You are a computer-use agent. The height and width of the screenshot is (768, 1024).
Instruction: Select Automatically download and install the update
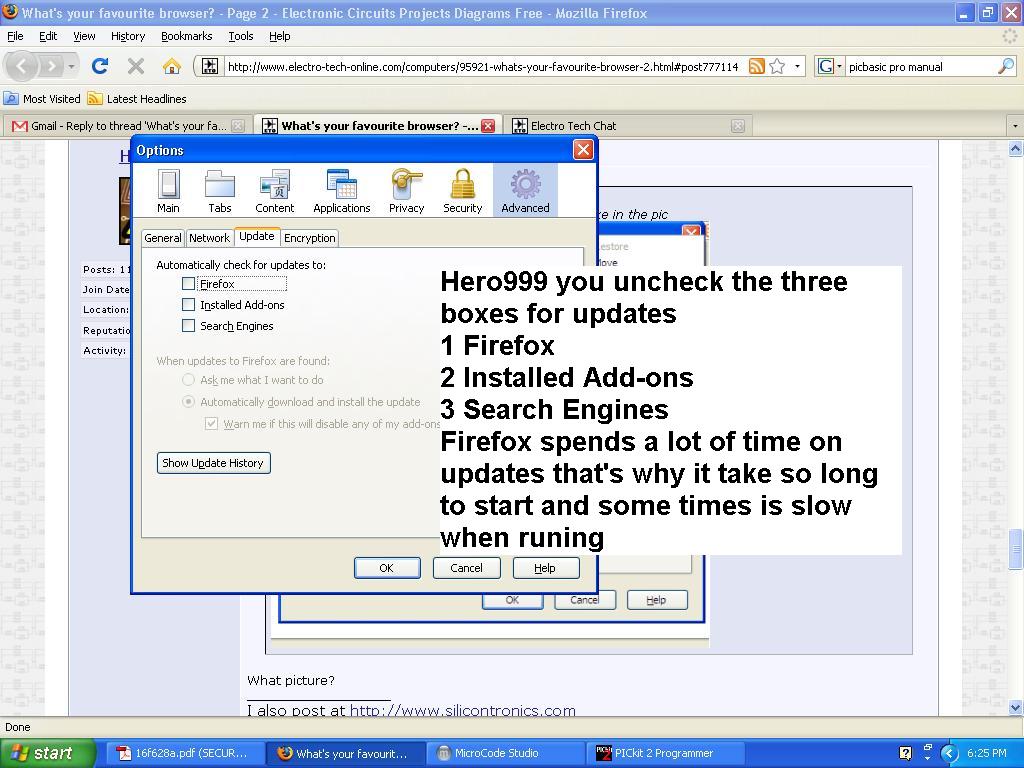[188, 402]
